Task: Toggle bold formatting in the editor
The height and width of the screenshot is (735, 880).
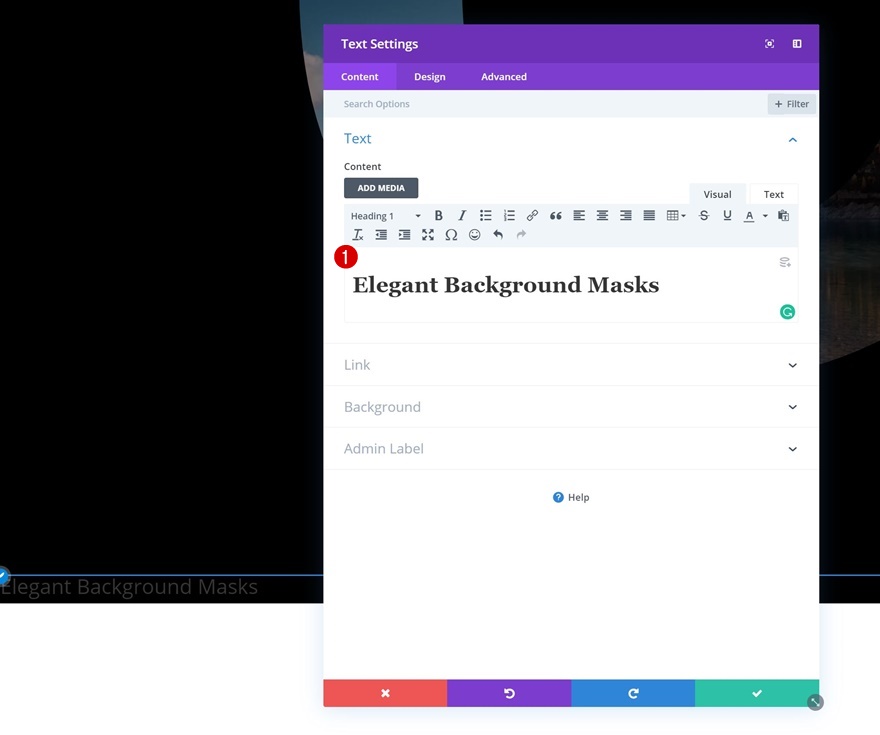Action: click(x=438, y=215)
